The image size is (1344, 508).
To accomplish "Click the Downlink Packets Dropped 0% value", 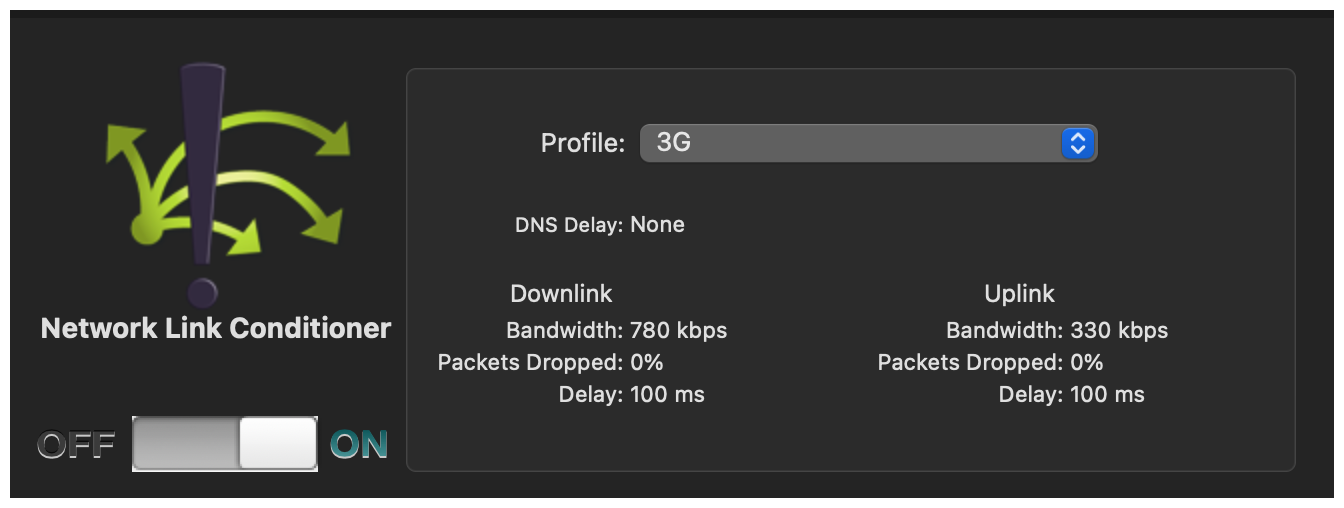I will pyautogui.click(x=646, y=362).
